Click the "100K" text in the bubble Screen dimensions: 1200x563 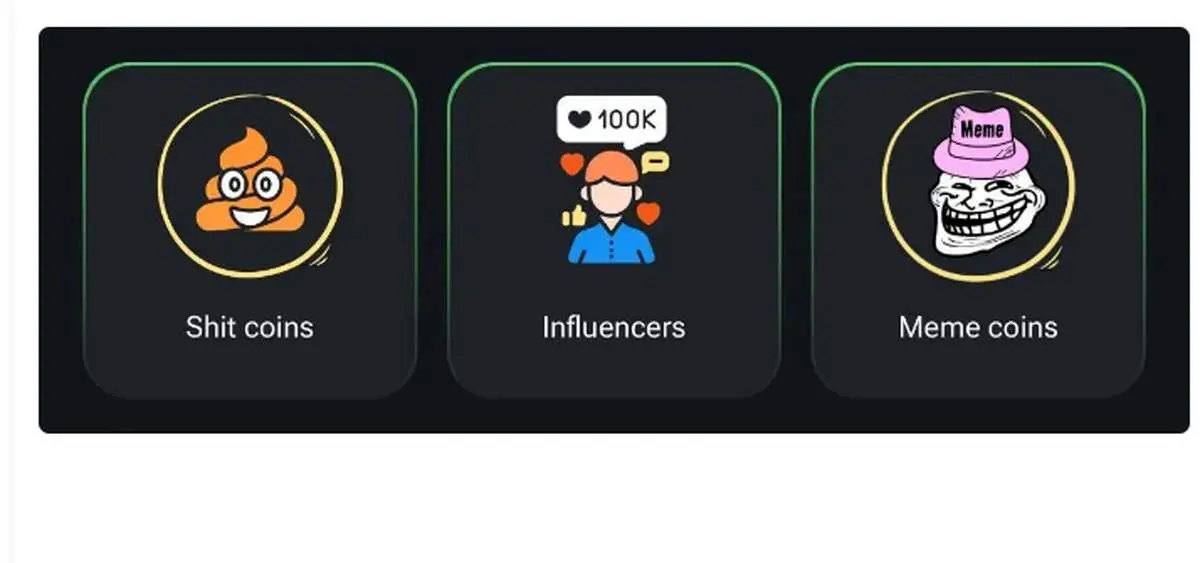(x=627, y=120)
